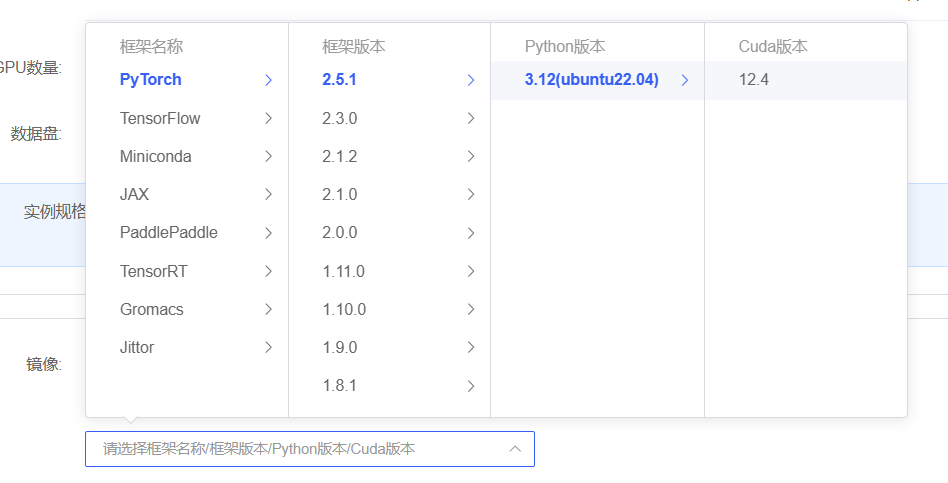
Task: Click the 数据盘 field label
Action: [36, 134]
